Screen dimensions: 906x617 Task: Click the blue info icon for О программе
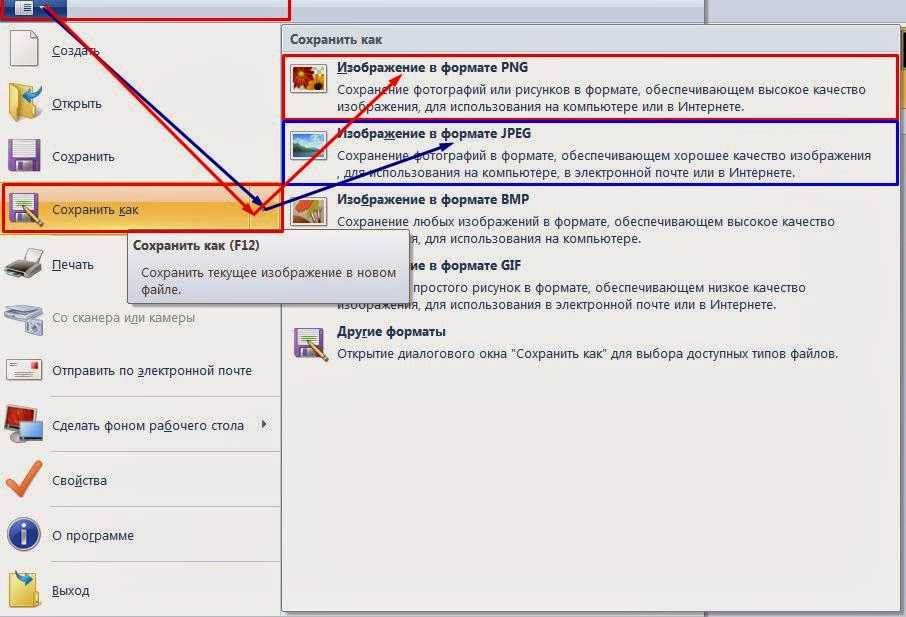coord(24,534)
